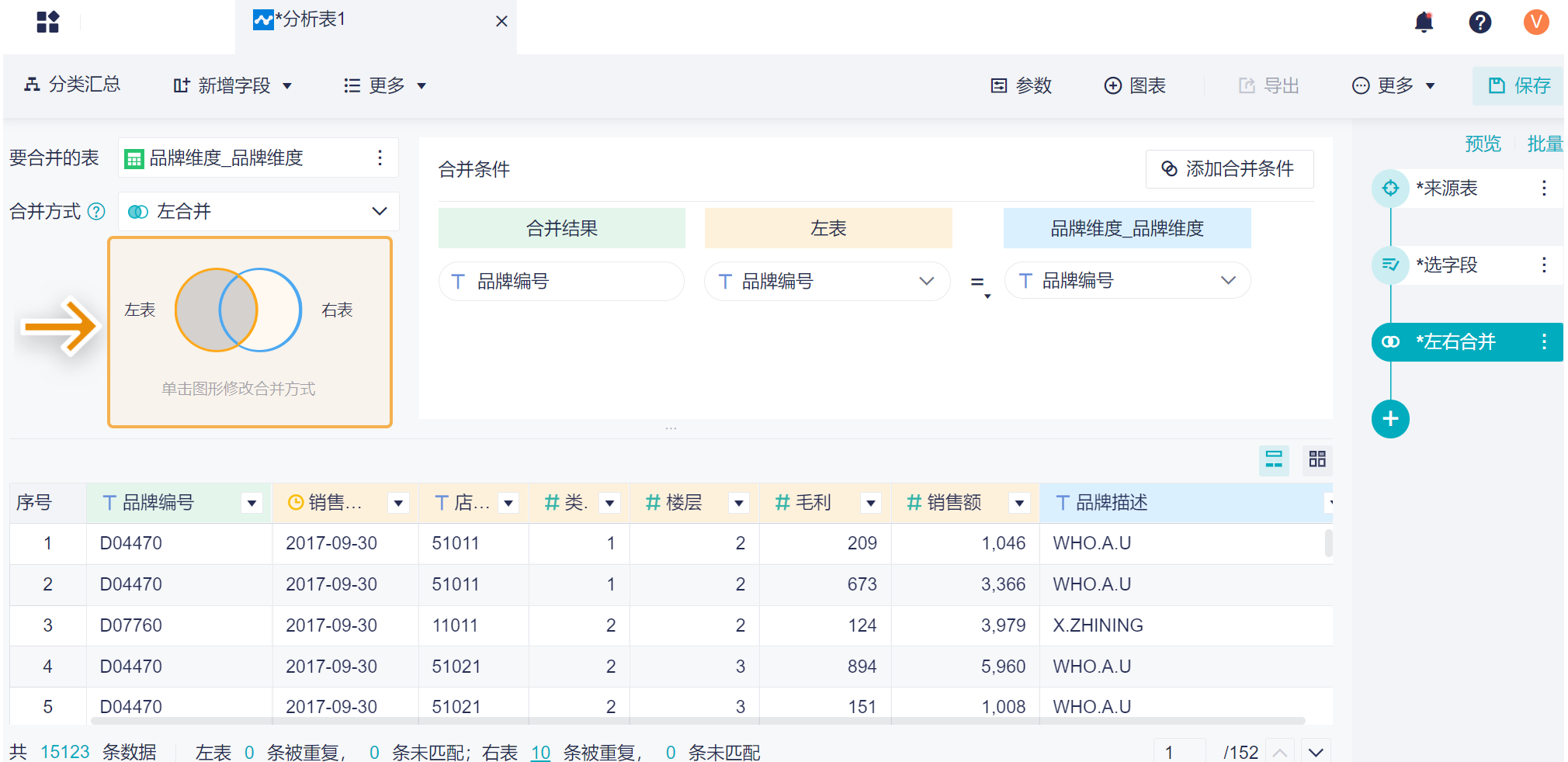Open the app grid home icon
Image resolution: width=1568 pixels, height=762 pixels.
coord(48,22)
